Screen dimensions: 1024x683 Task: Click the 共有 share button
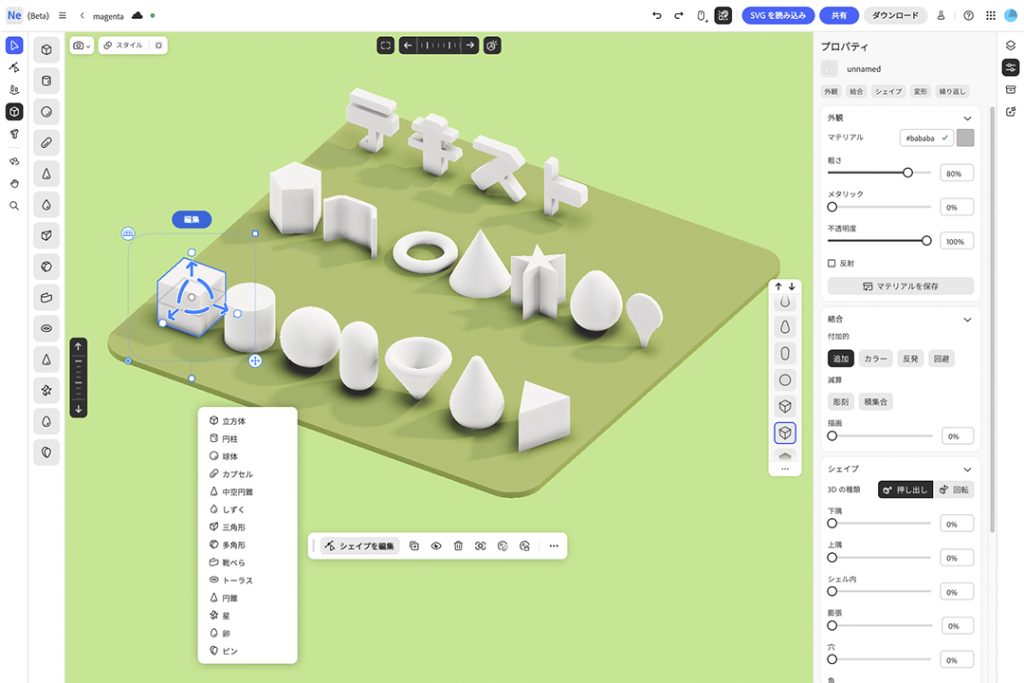tap(839, 16)
